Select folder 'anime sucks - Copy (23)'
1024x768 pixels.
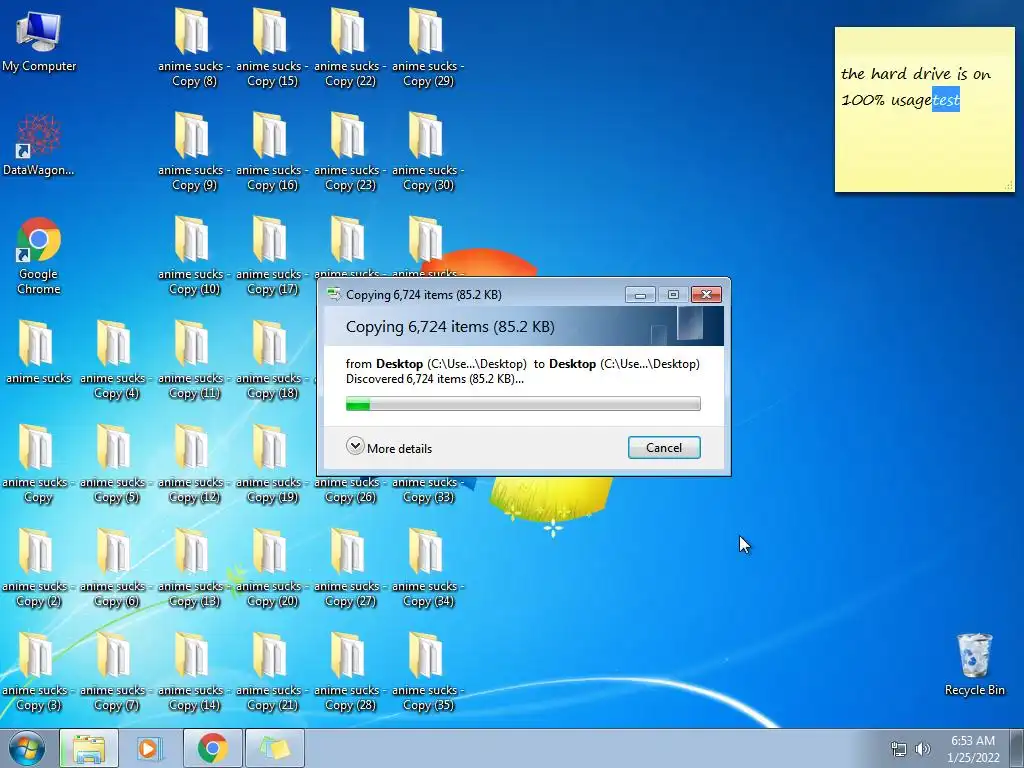coord(349,152)
